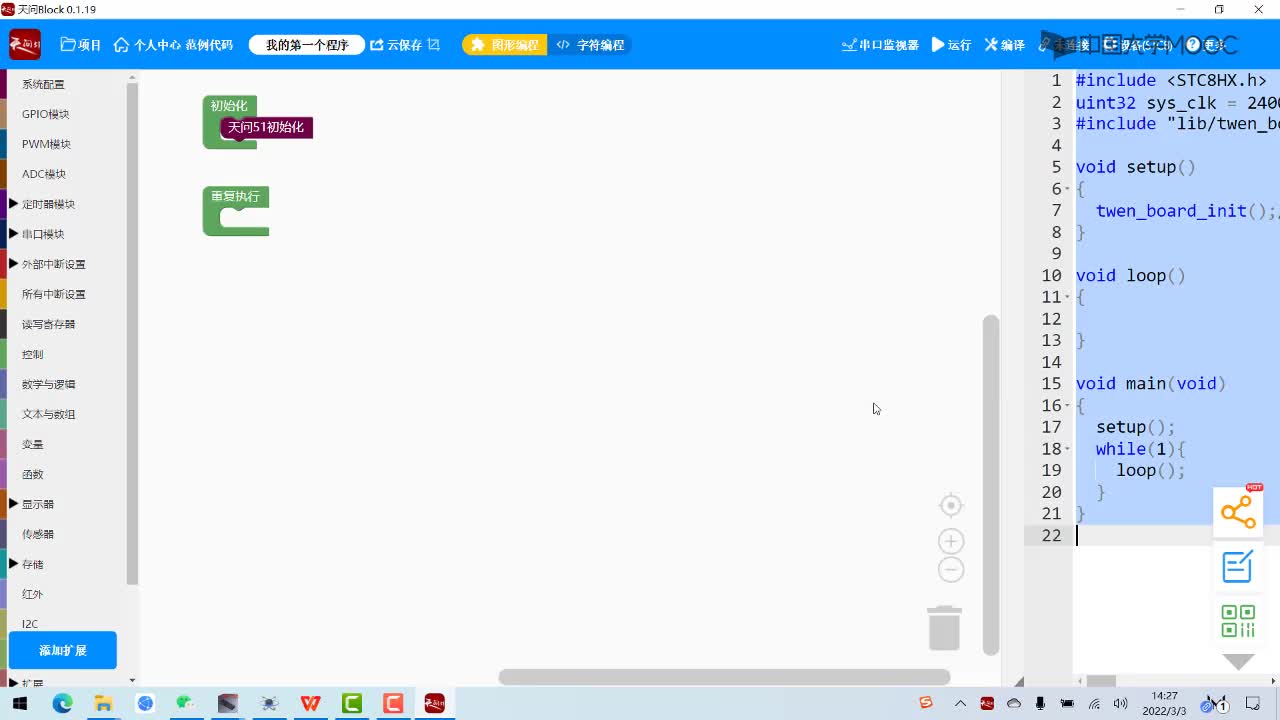Image resolution: width=1280 pixels, height=720 pixels.
Task: Open WPS Office from taskbar
Action: 310,704
